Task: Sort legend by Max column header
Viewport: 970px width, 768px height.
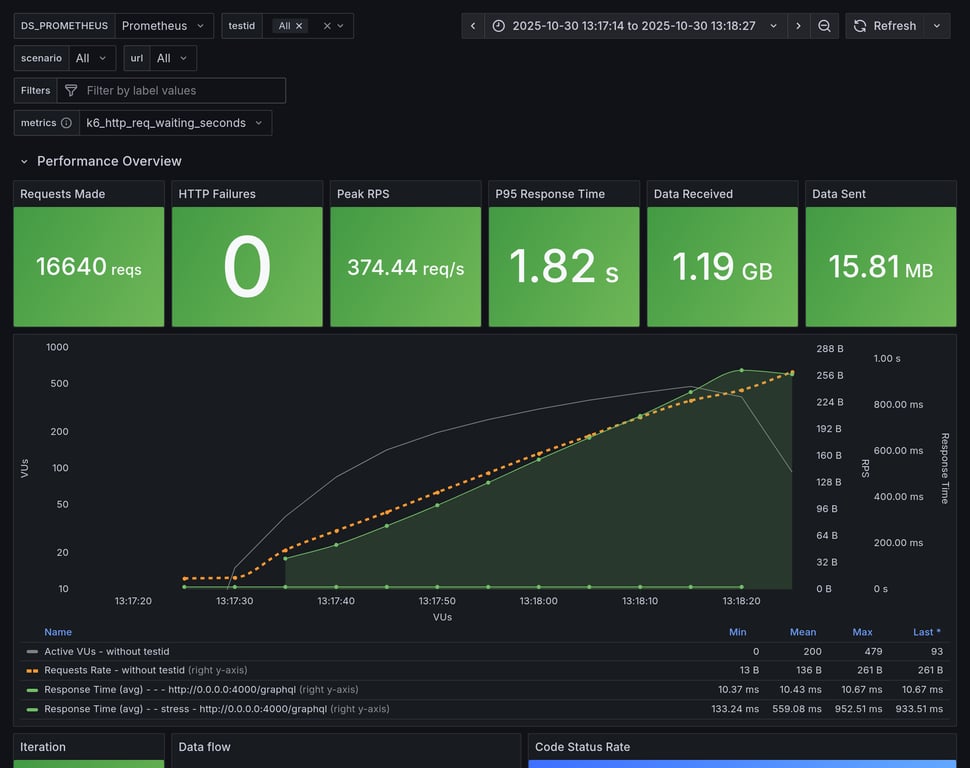Action: pyautogui.click(x=862, y=632)
